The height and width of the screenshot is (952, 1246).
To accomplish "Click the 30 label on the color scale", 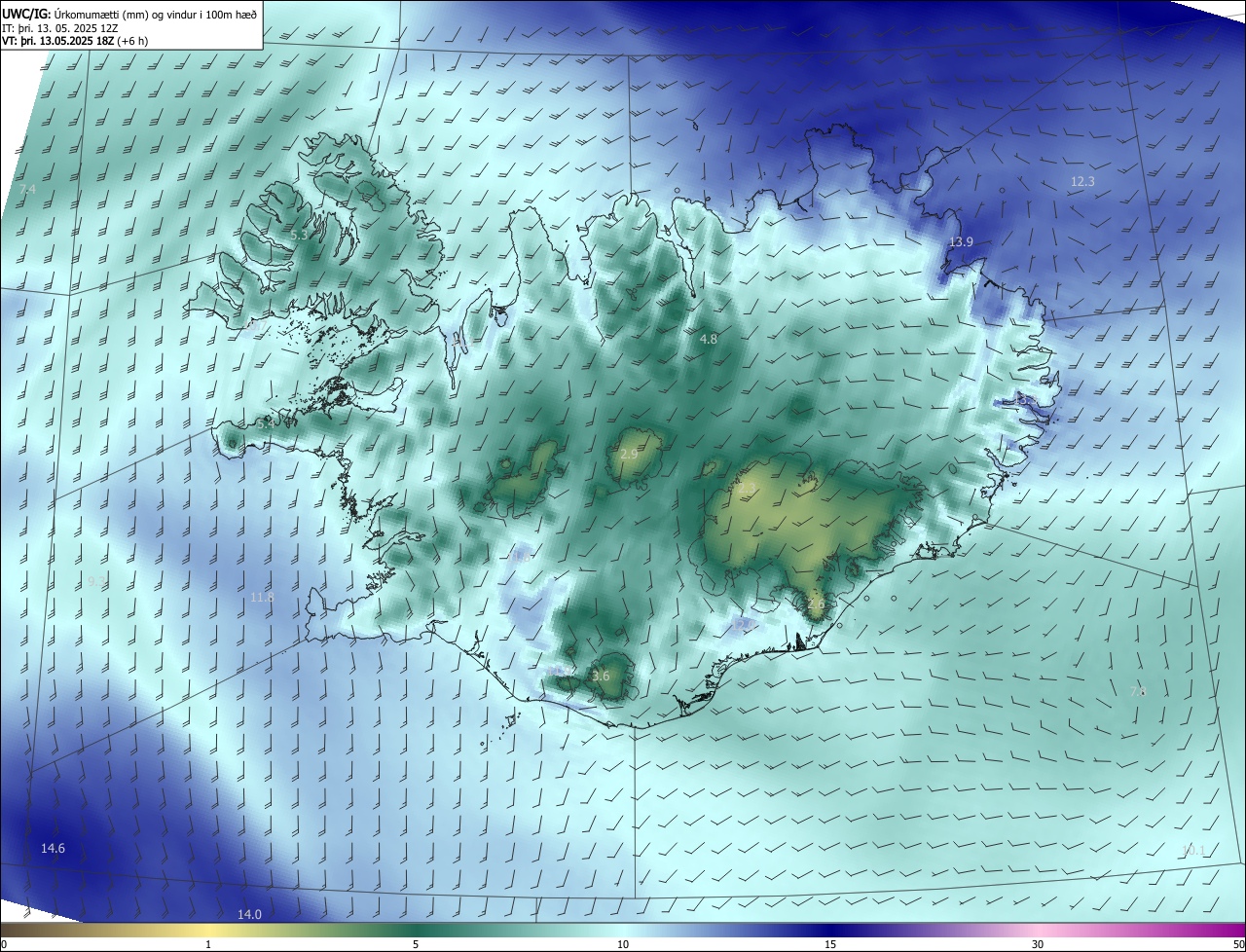I will click(x=1038, y=944).
